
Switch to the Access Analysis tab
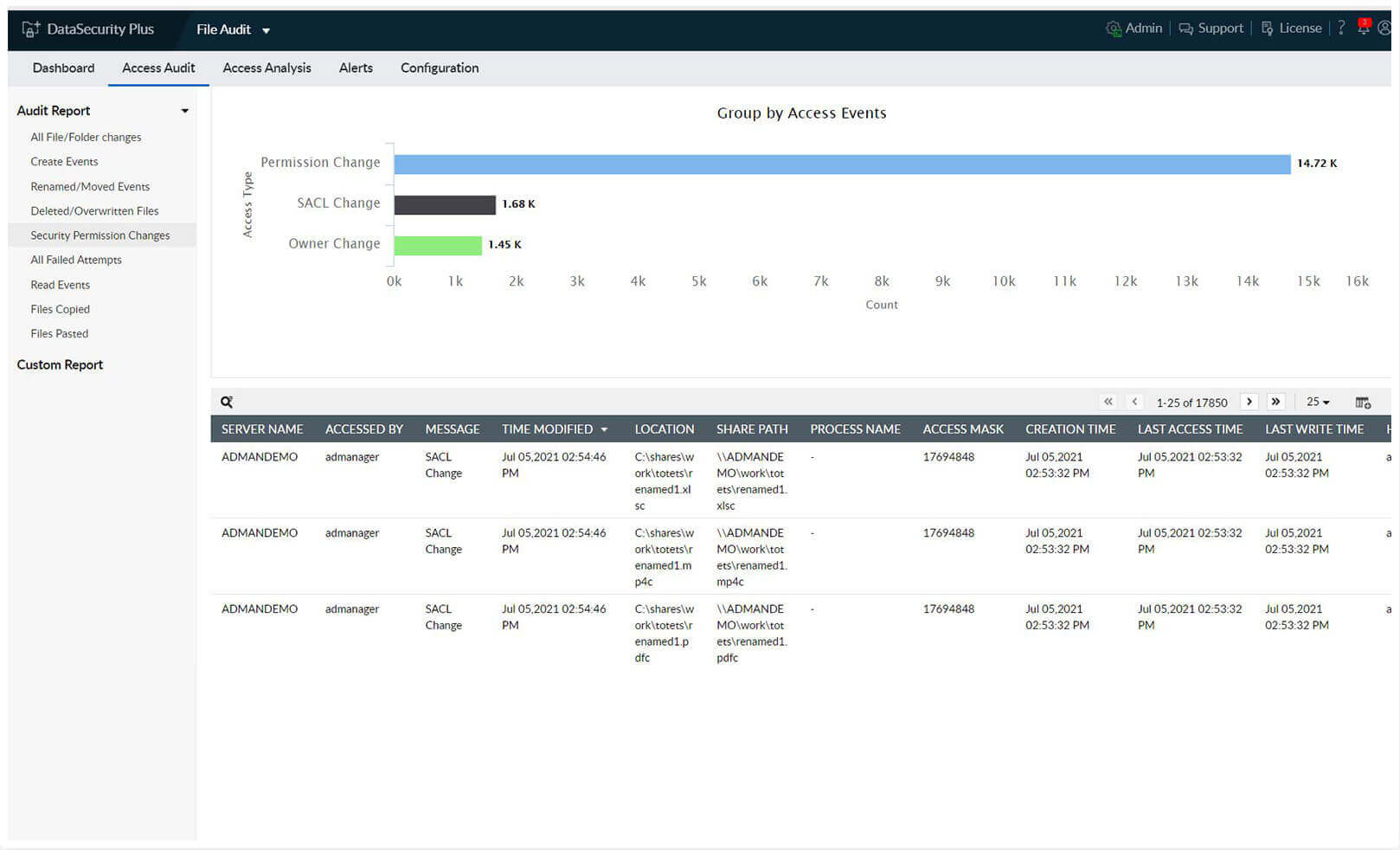tap(267, 68)
